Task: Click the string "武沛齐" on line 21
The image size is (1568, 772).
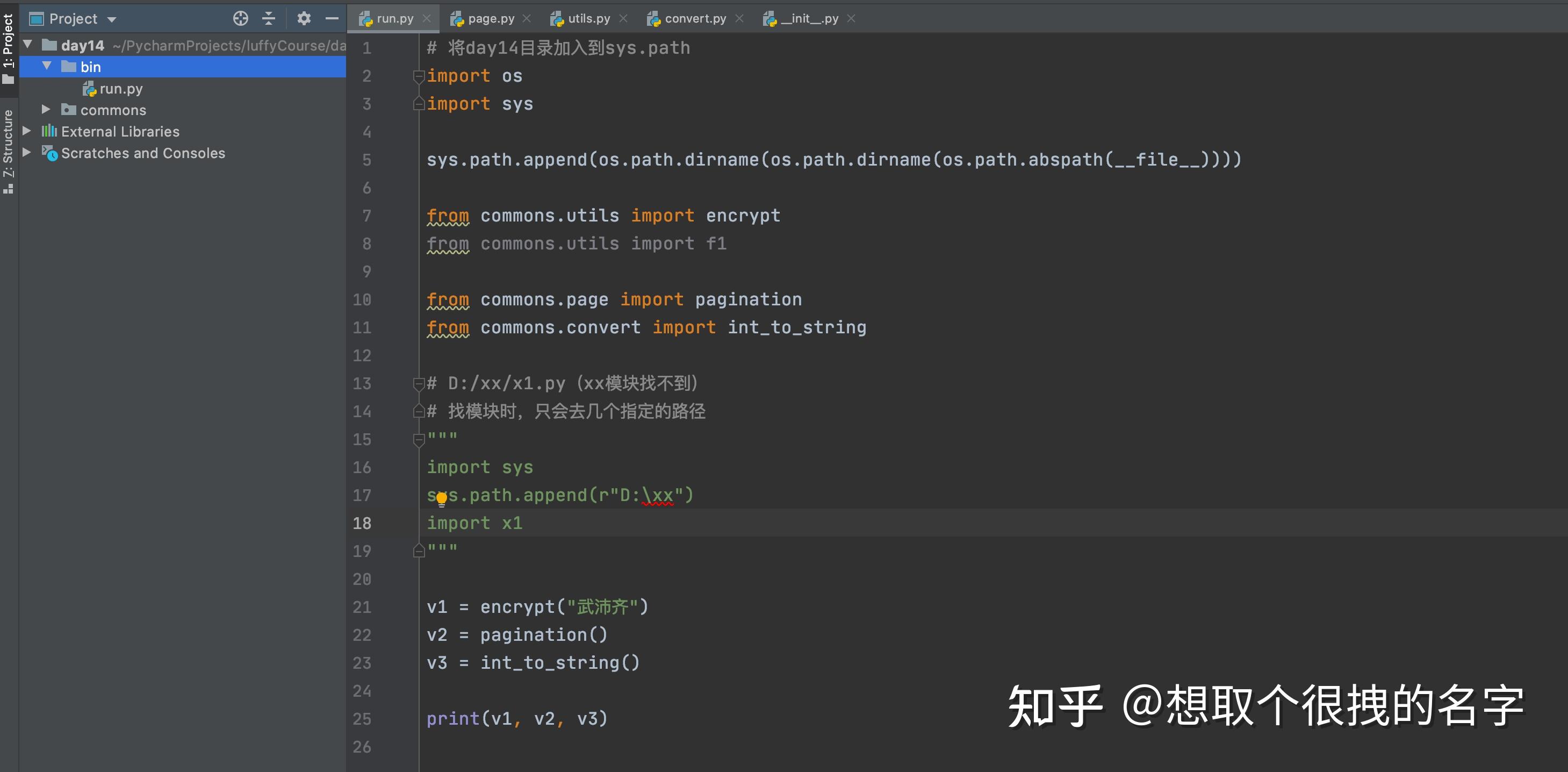Action: (602, 607)
